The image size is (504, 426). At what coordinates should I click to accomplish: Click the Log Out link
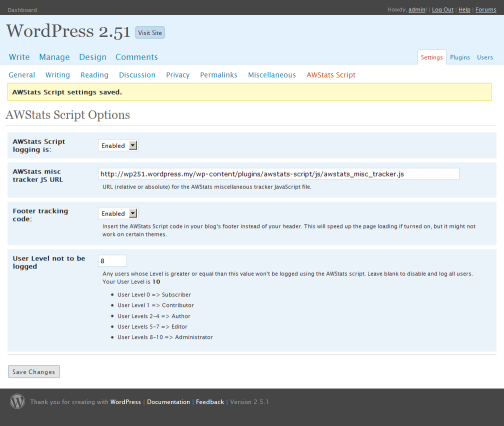pyautogui.click(x=443, y=10)
